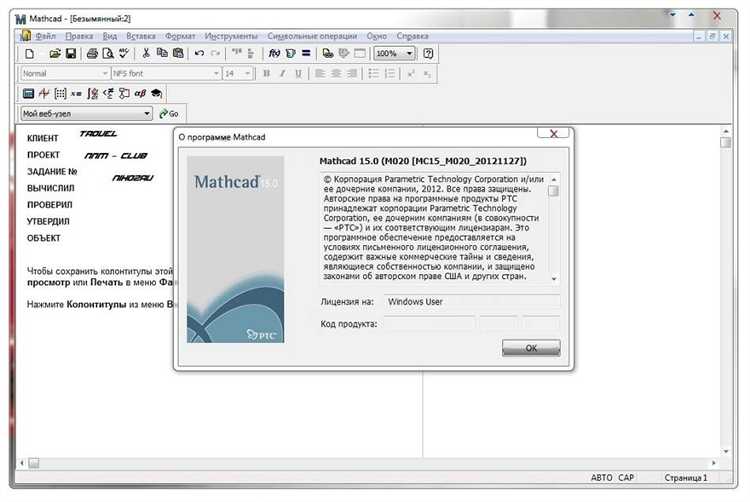Open the Символьные операции menu
Screen dimensions: 750x502
click(x=312, y=36)
